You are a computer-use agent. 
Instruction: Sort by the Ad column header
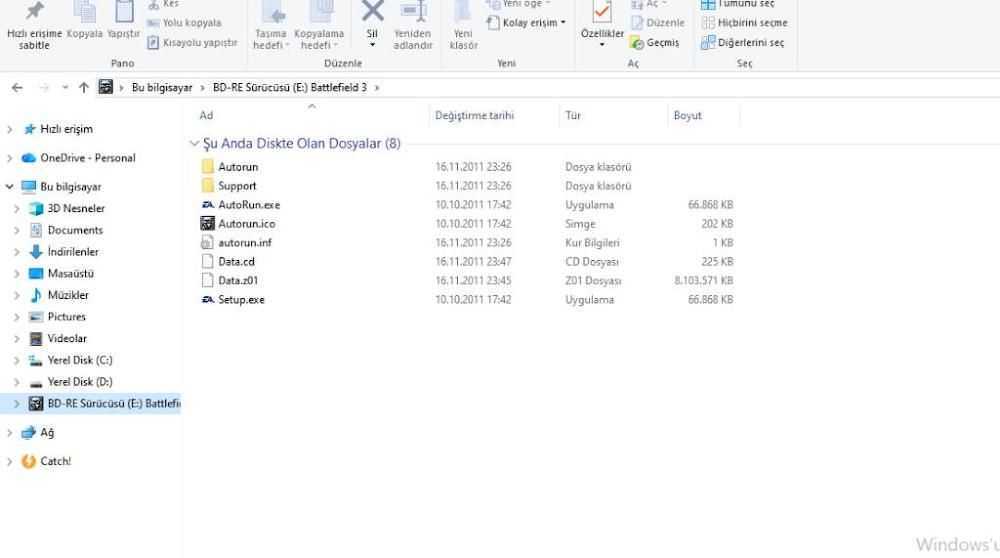[x=206, y=115]
